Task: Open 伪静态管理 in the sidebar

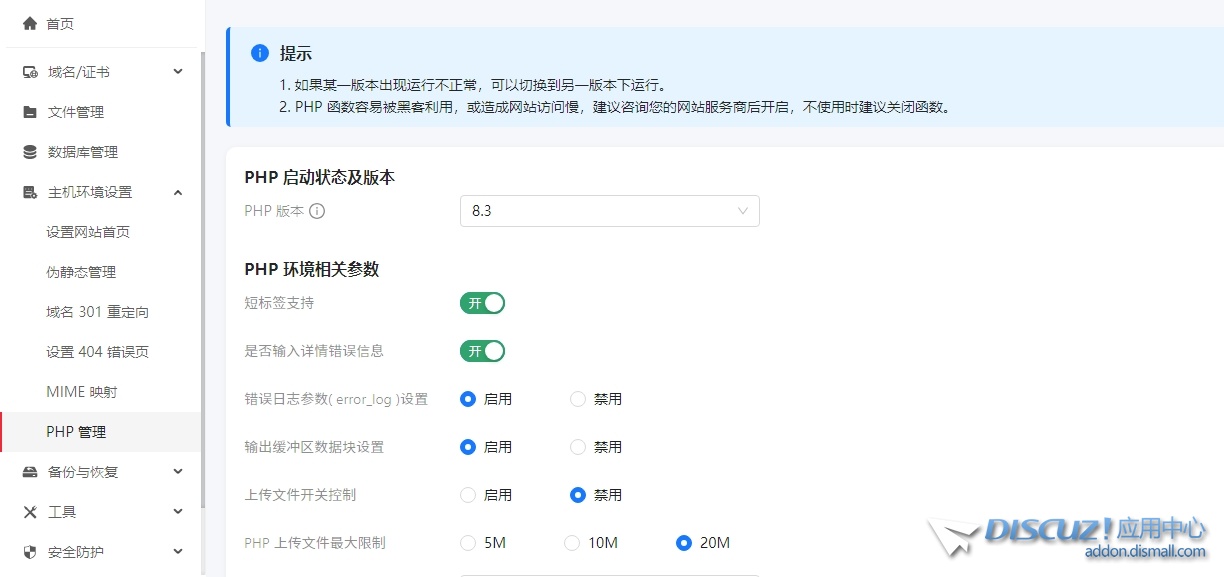Action: (81, 272)
